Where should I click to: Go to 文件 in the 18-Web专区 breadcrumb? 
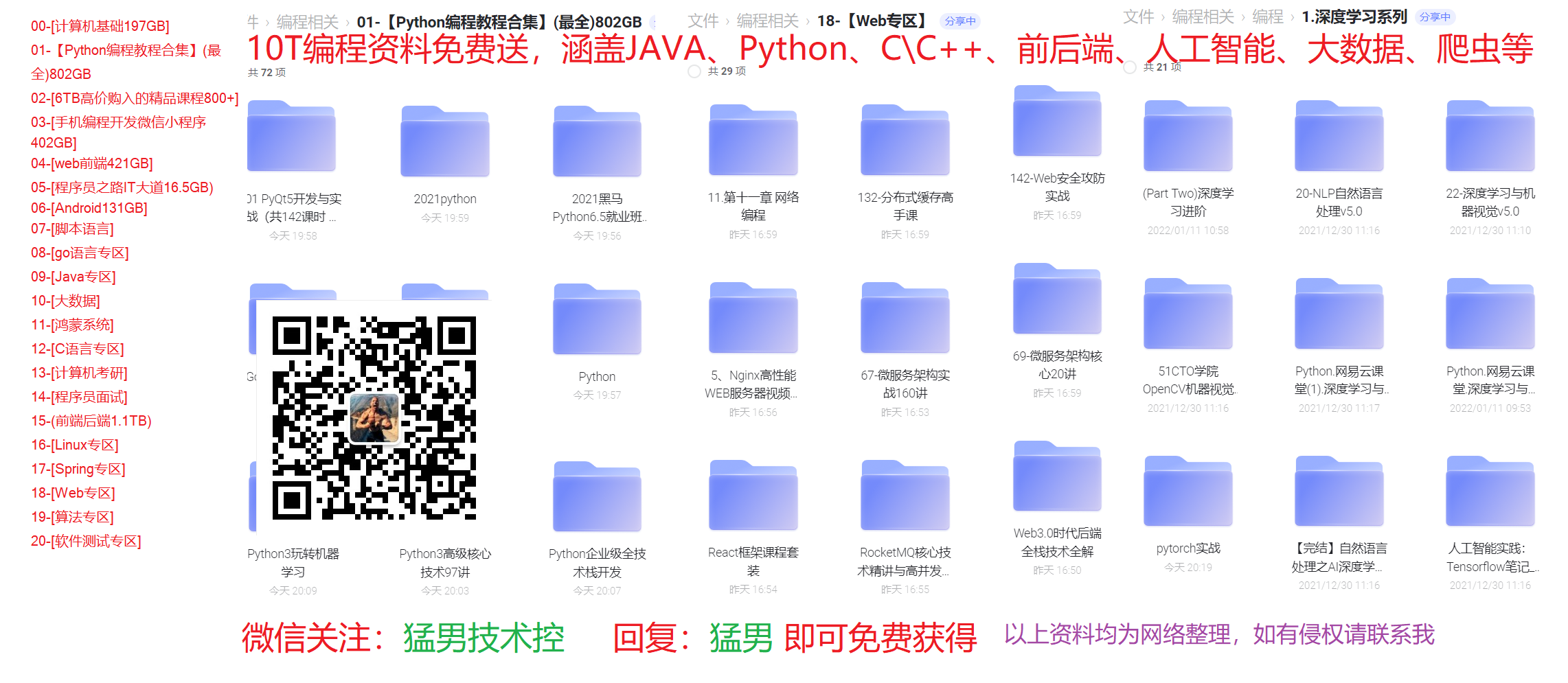tap(703, 21)
